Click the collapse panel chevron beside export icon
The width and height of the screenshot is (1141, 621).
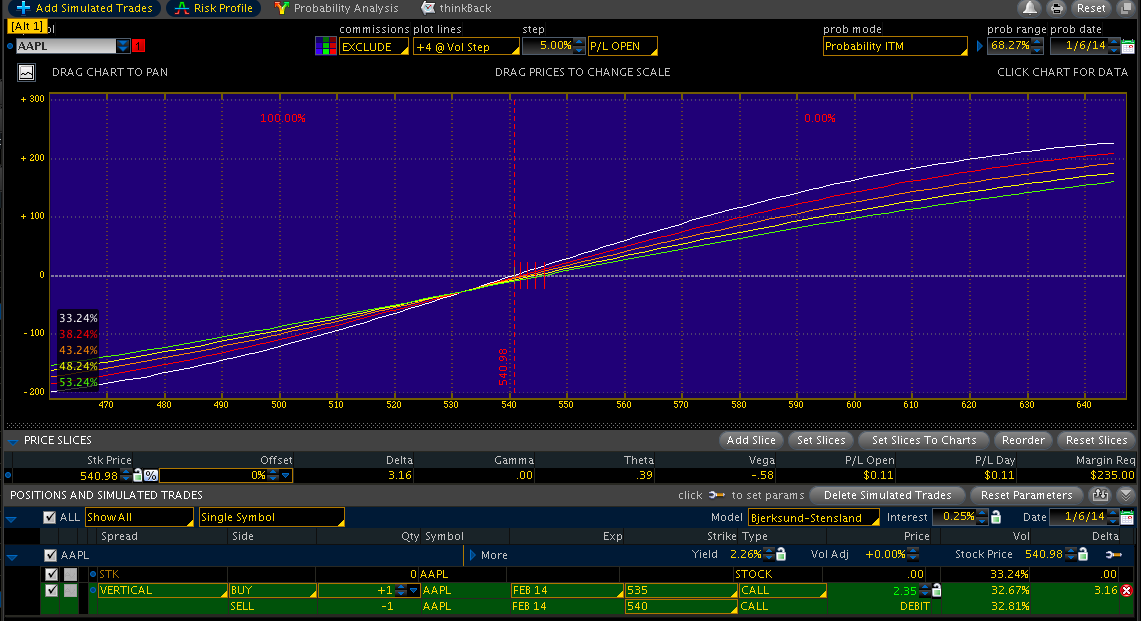coord(1126,495)
